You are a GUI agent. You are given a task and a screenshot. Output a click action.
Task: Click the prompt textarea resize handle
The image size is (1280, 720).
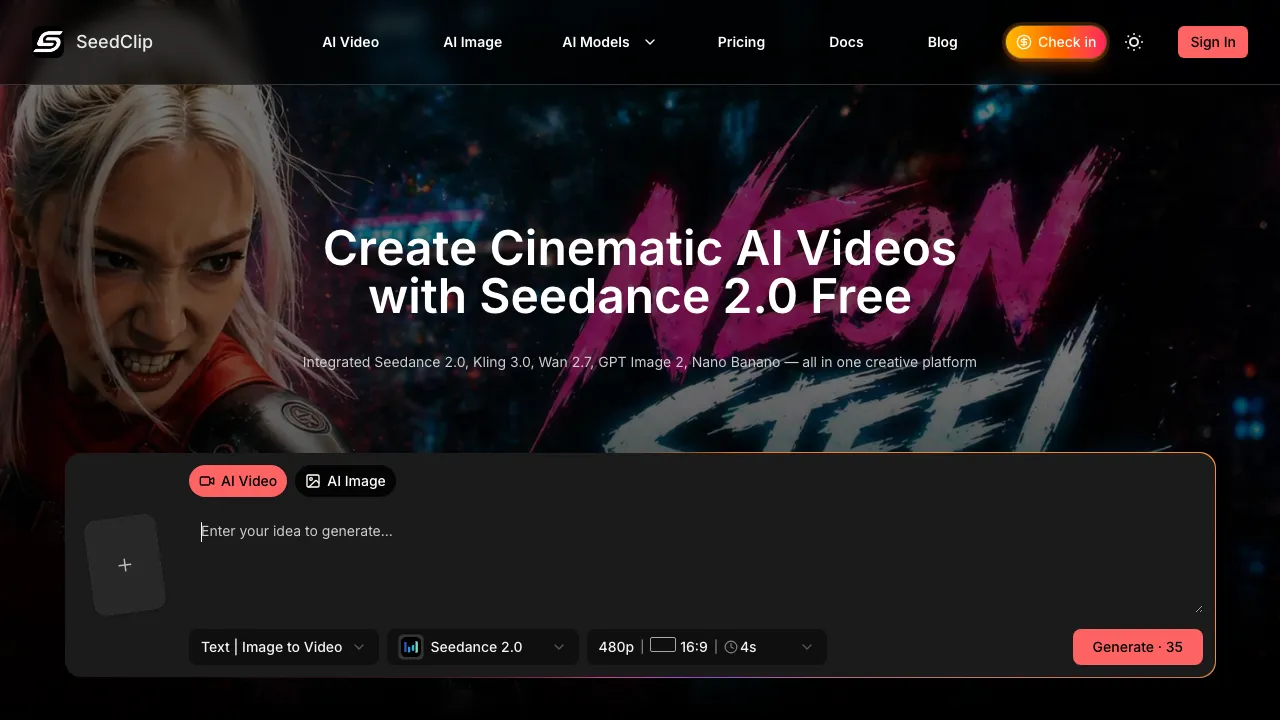[1198, 608]
